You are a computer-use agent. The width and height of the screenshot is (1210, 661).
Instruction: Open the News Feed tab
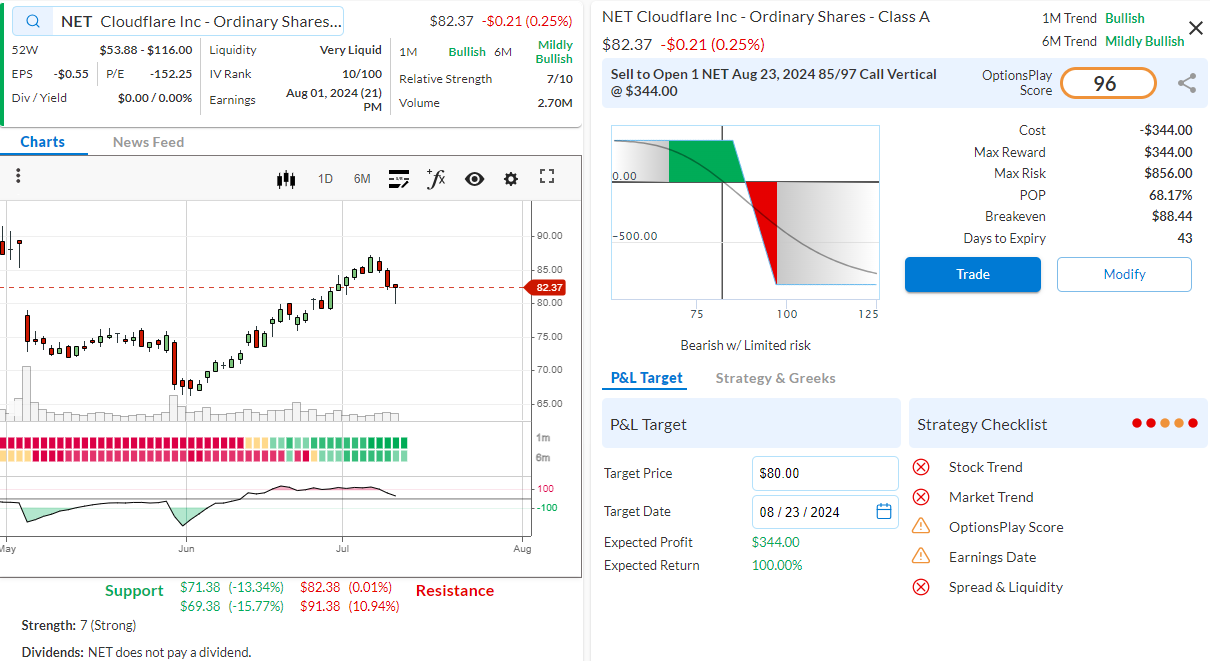pyautogui.click(x=148, y=142)
